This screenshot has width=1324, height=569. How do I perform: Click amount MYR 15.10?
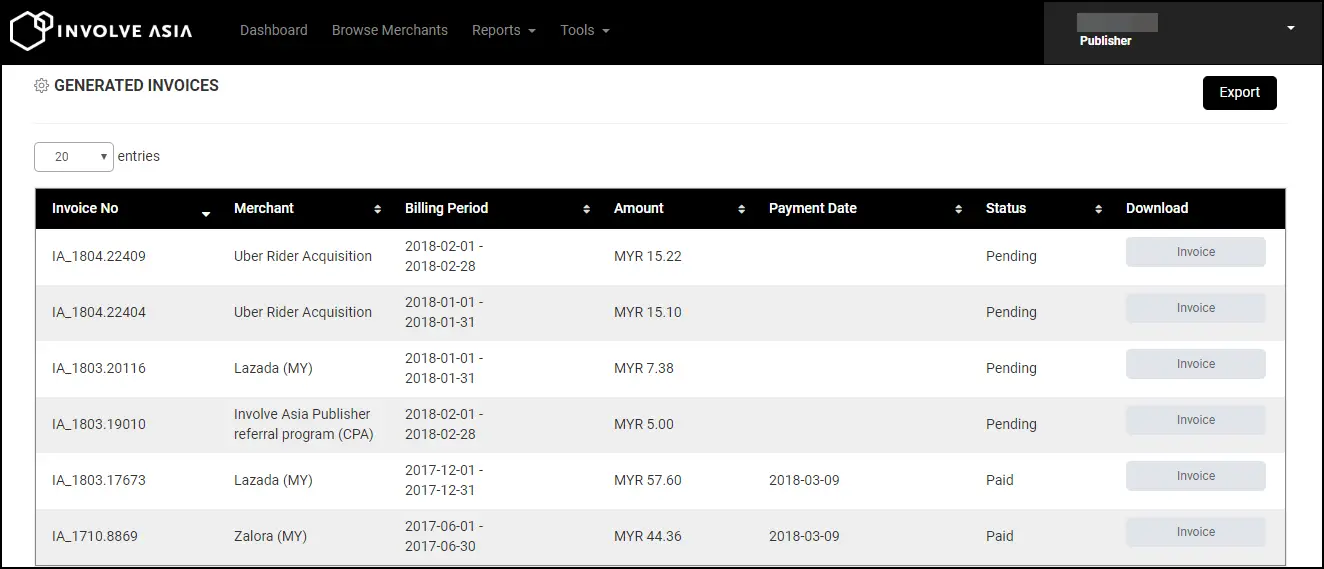point(648,312)
